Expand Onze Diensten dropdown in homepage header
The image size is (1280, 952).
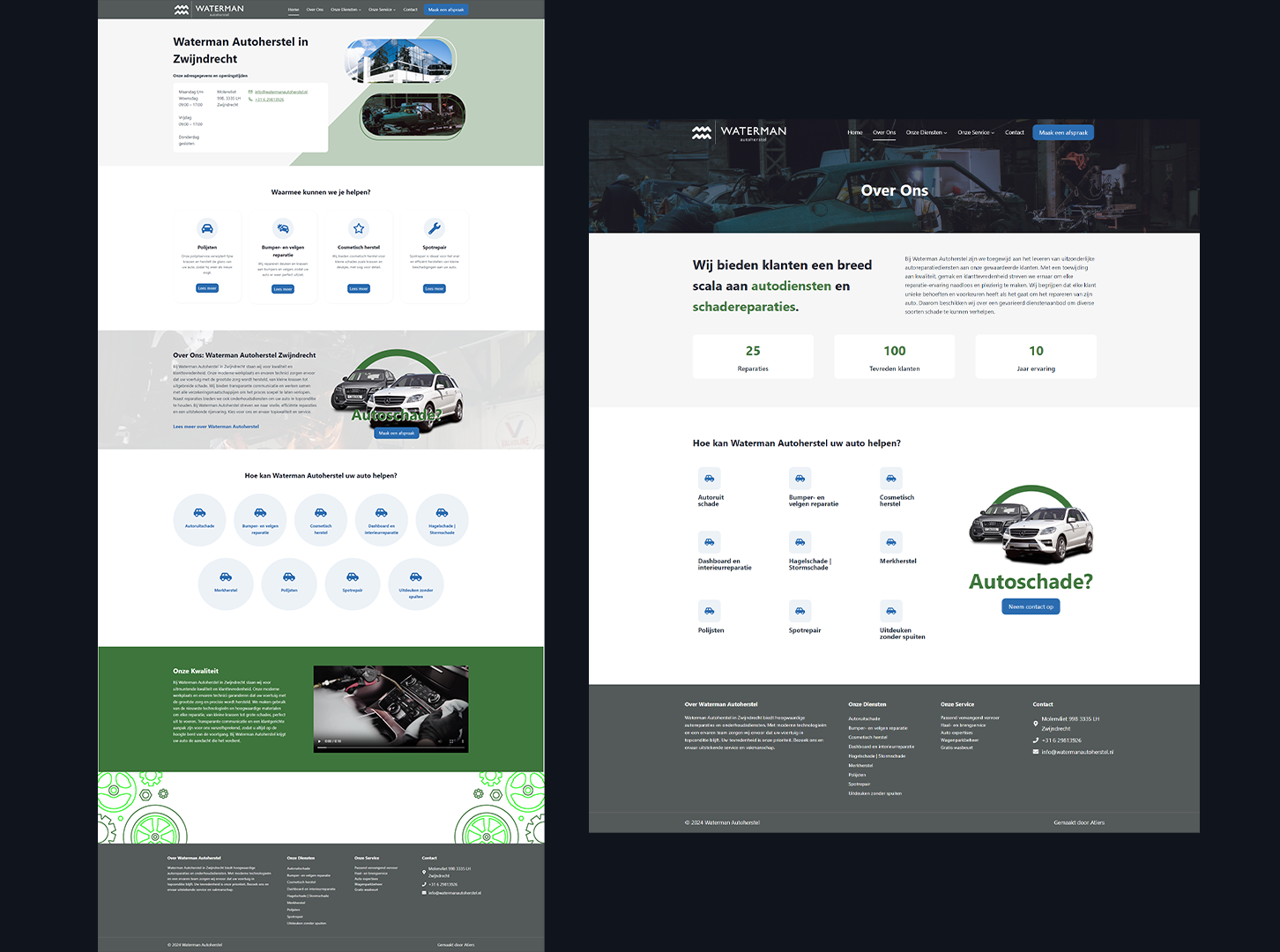[x=345, y=10]
